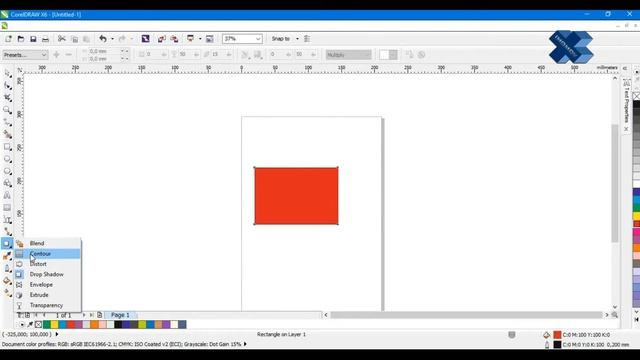Create a new document with the New icon
Screen dimensions: 640x360
(x=8, y=39)
